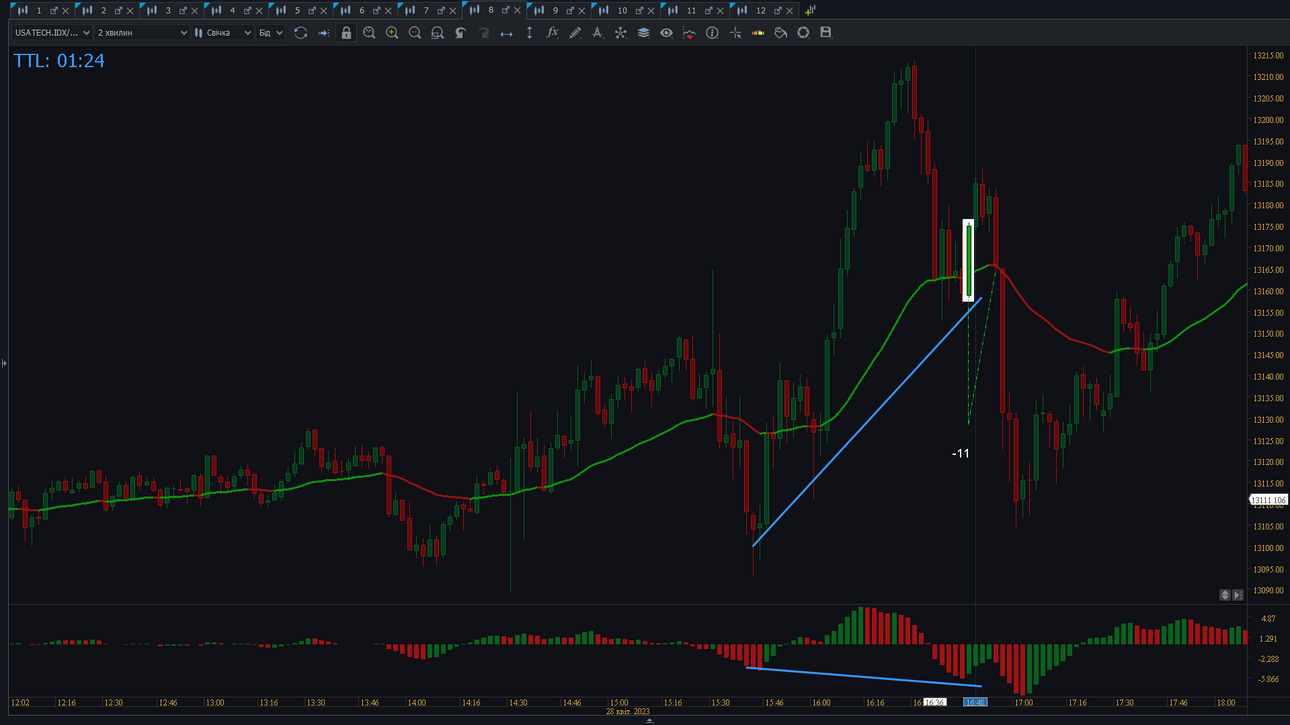Toggle the crosshair cursor tool
Screen dimensions: 1290x725
735,33
